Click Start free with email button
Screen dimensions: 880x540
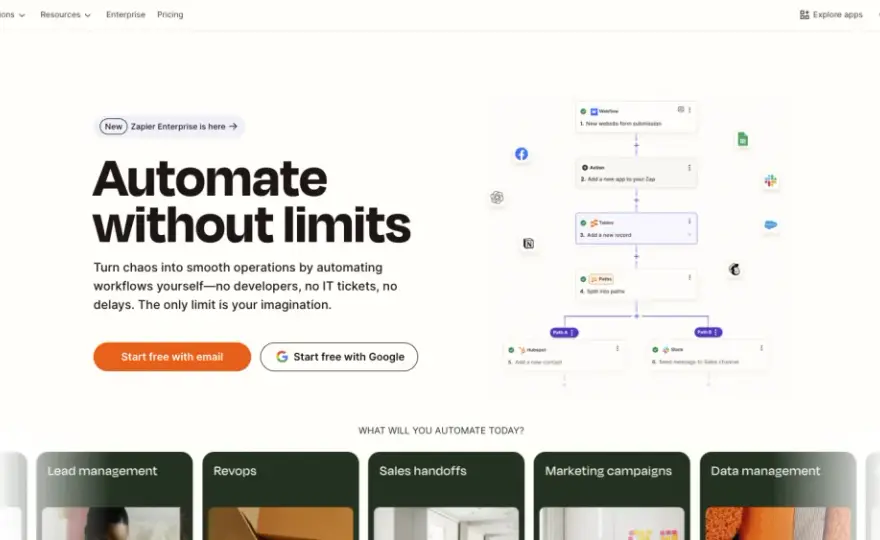172,357
